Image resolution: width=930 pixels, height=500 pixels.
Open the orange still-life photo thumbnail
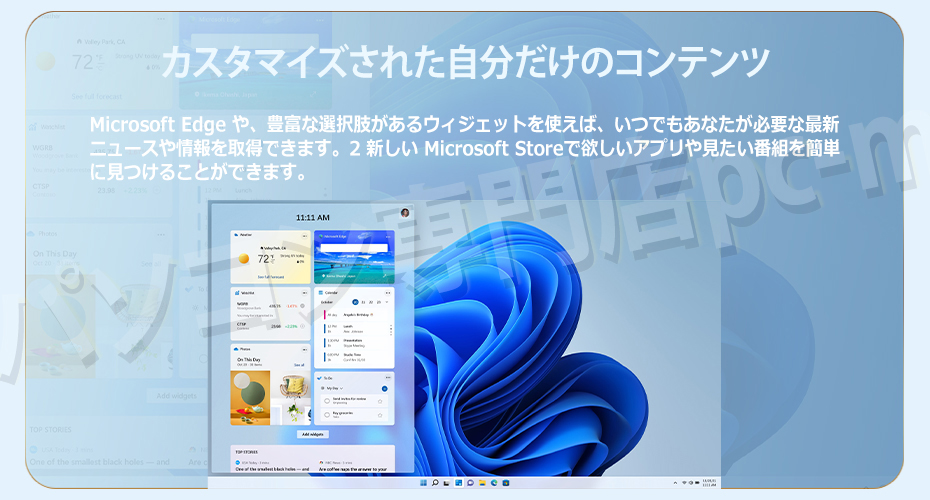click(250, 398)
